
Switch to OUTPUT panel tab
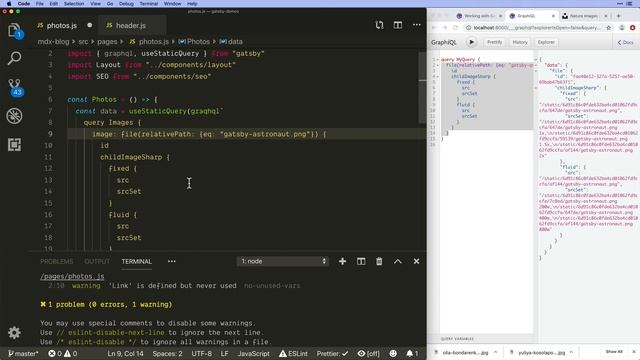(x=97, y=261)
